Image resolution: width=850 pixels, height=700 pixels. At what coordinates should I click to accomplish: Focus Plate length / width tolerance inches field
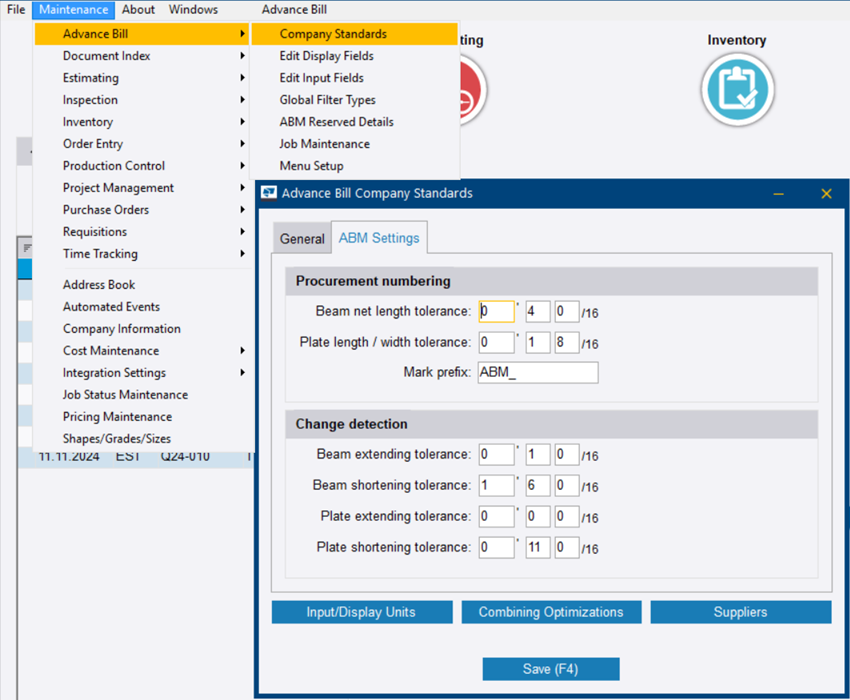pyautogui.click(x=538, y=342)
